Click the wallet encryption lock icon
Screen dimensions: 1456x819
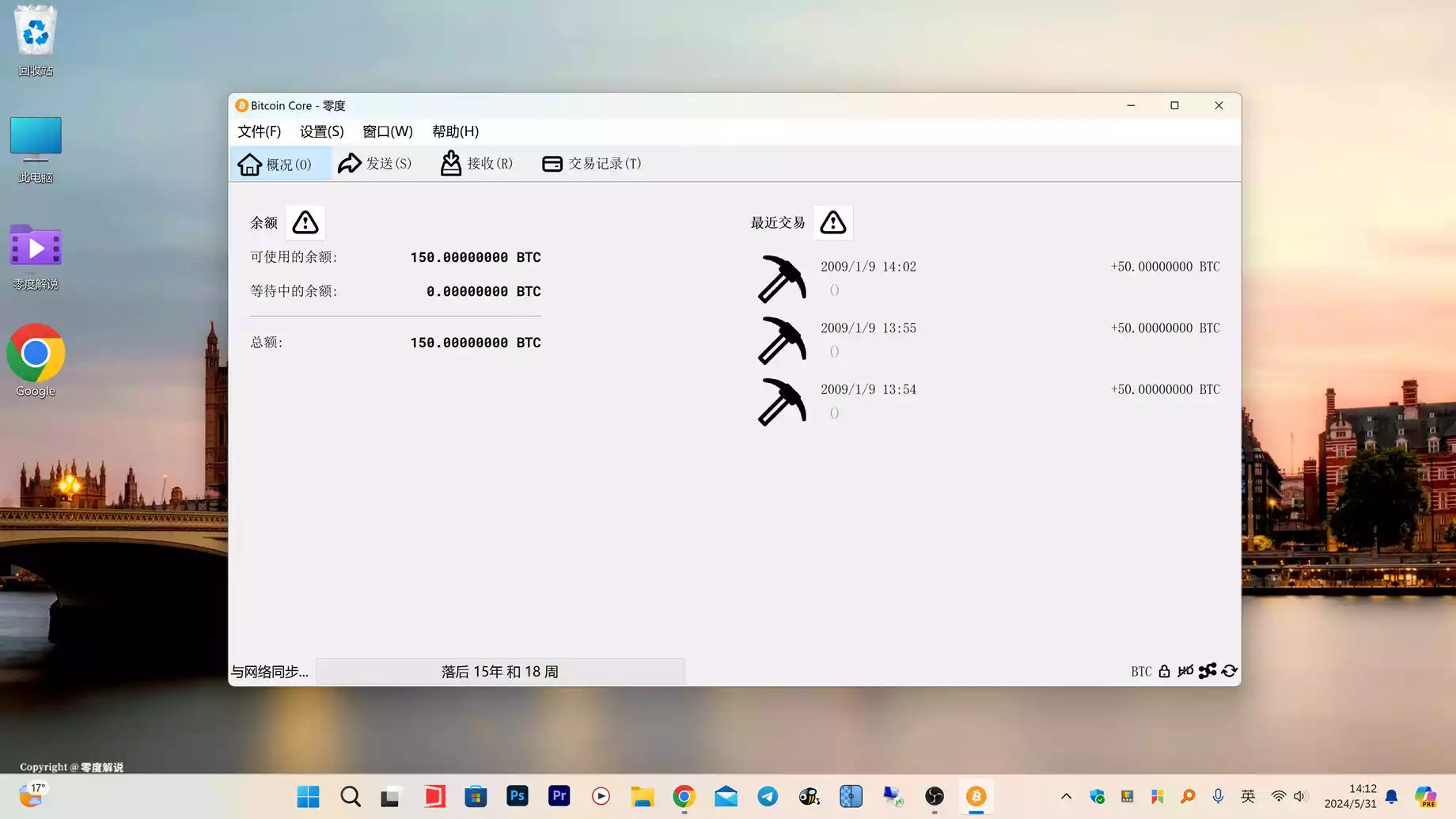[1164, 671]
